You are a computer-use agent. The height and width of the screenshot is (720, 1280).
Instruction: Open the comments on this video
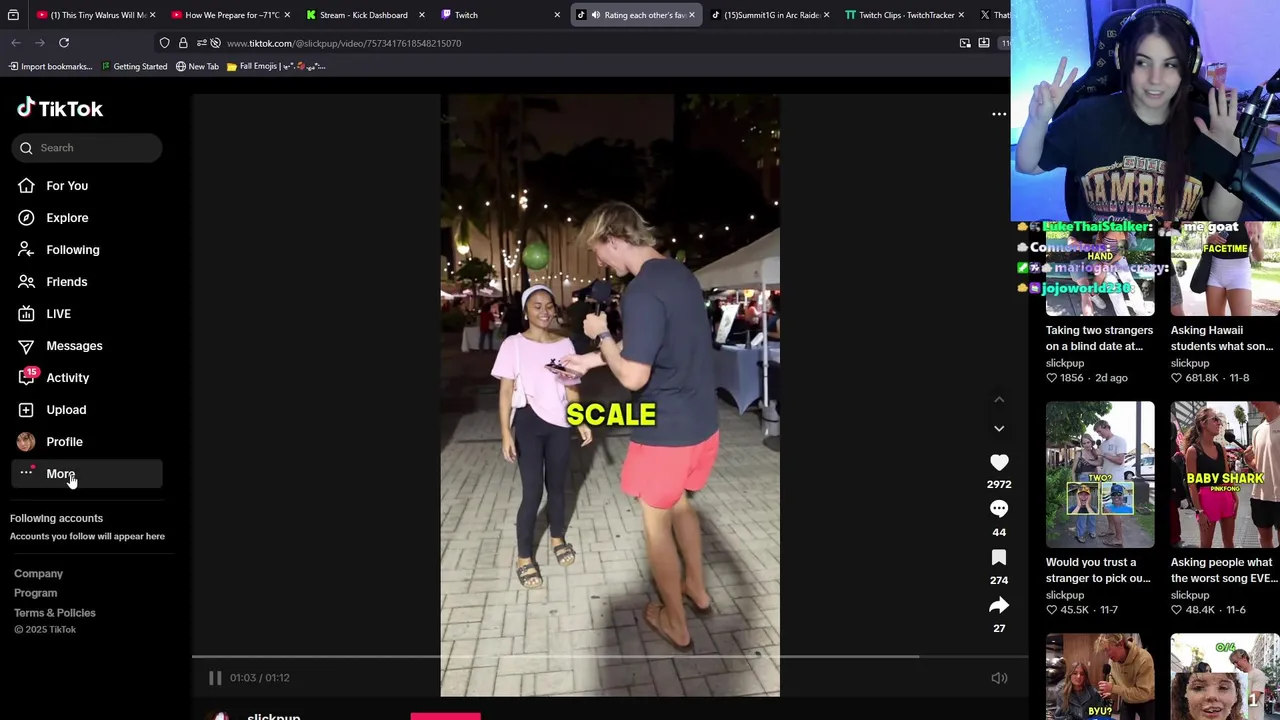point(999,509)
